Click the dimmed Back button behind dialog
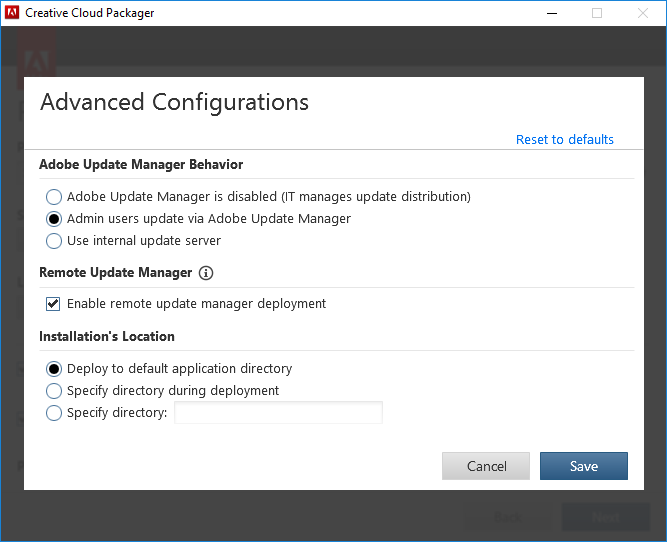The image size is (667, 542). pos(508,517)
